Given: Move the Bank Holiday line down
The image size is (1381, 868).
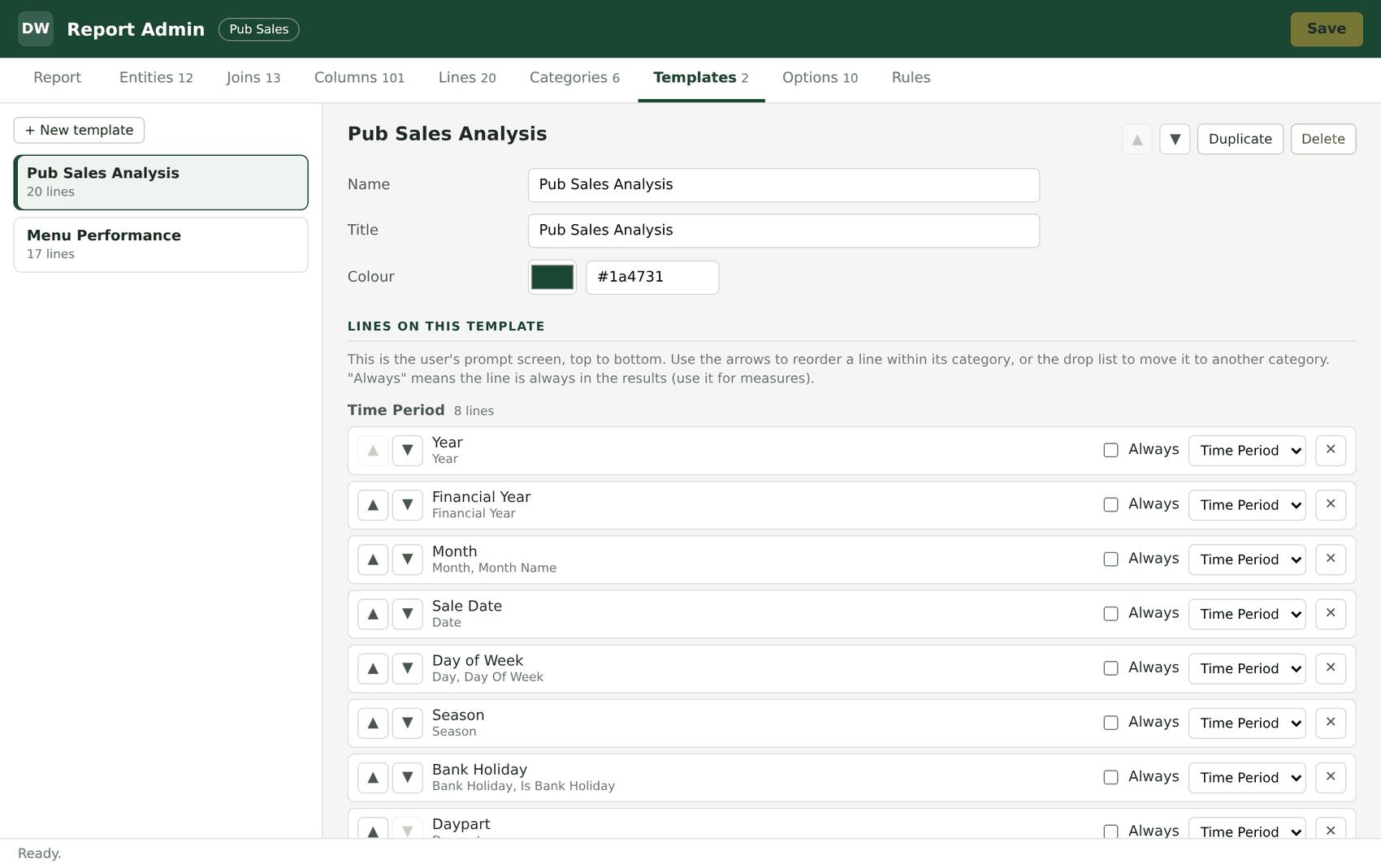Looking at the screenshot, I should point(408,777).
